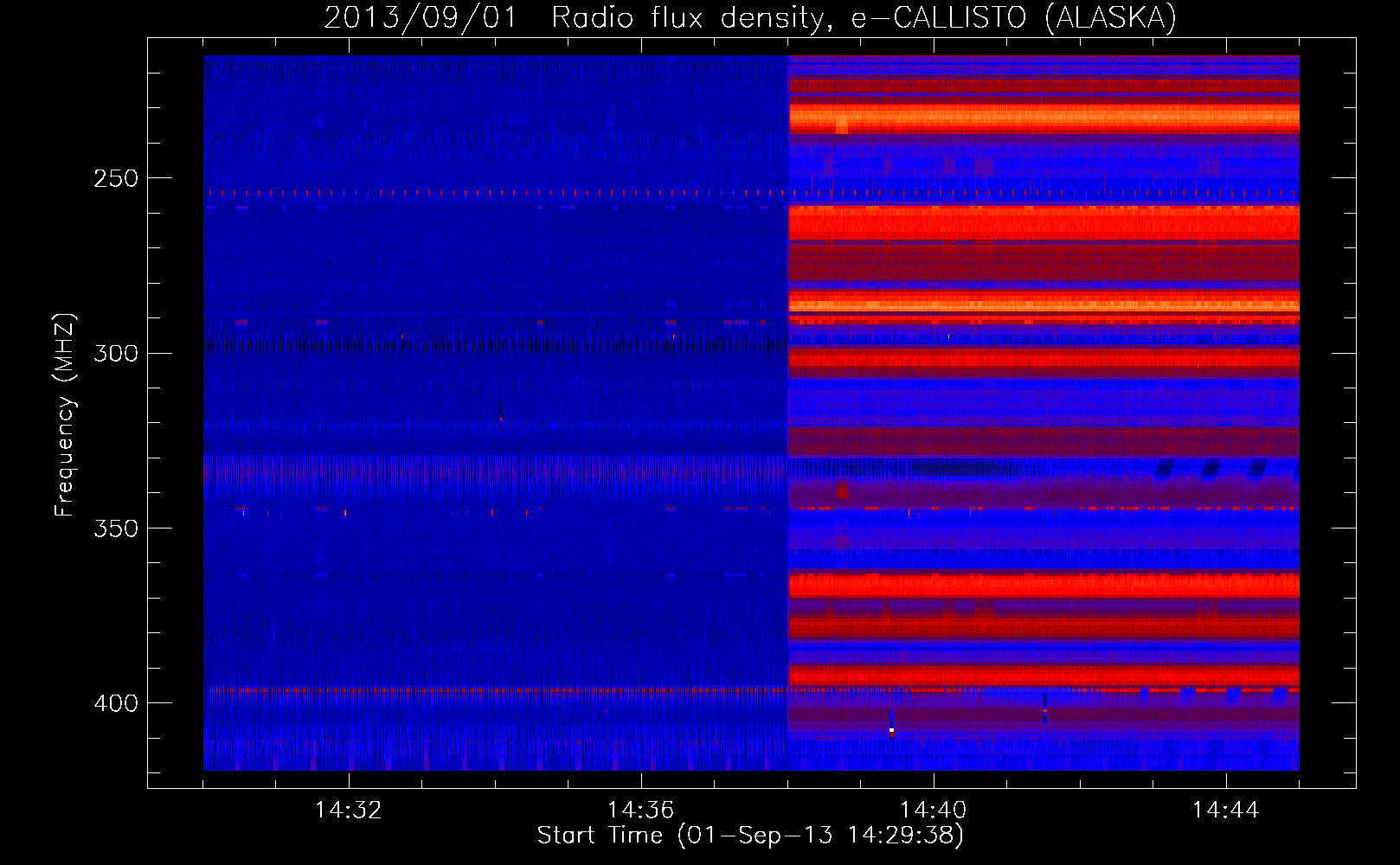This screenshot has height=865, width=1400.
Task: Click the 14:36 time tick label
Action: tap(640, 810)
